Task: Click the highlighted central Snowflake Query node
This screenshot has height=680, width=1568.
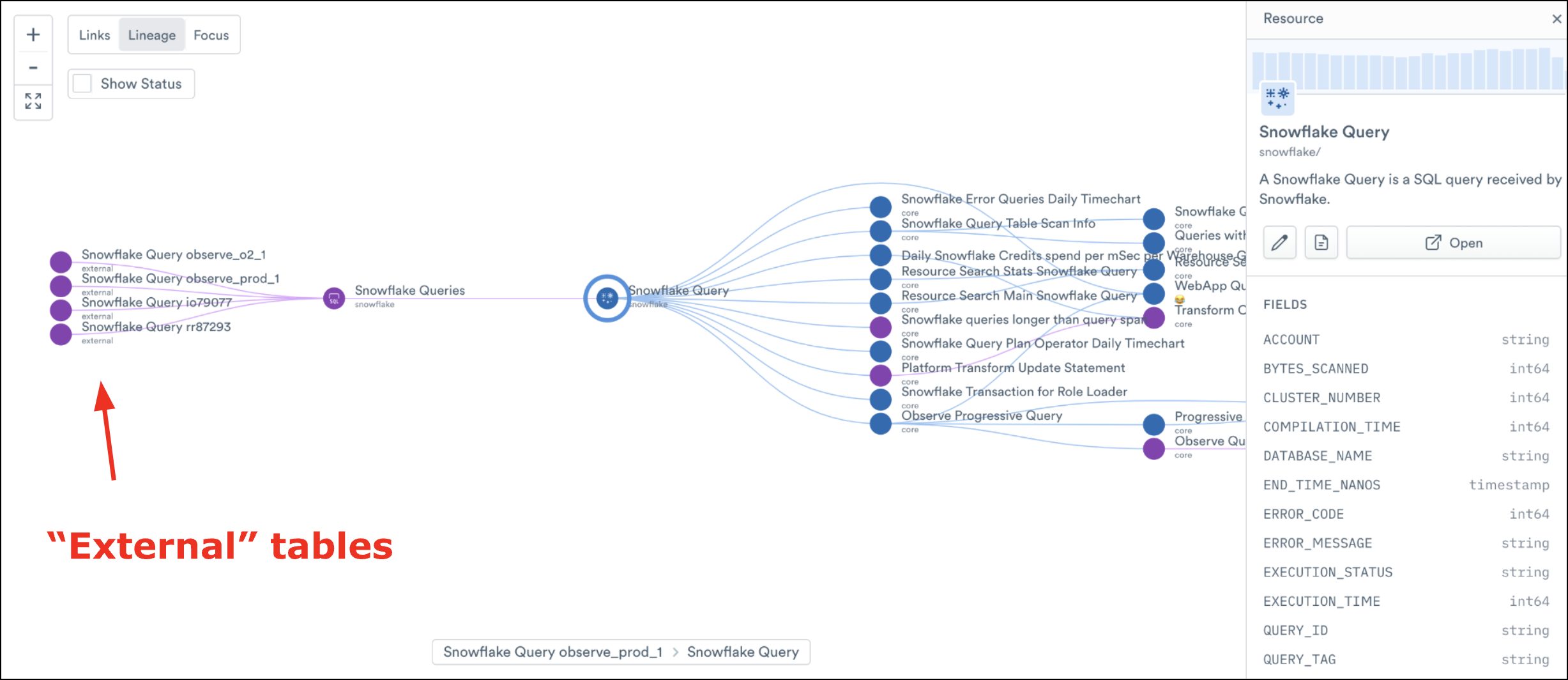Action: (607, 298)
